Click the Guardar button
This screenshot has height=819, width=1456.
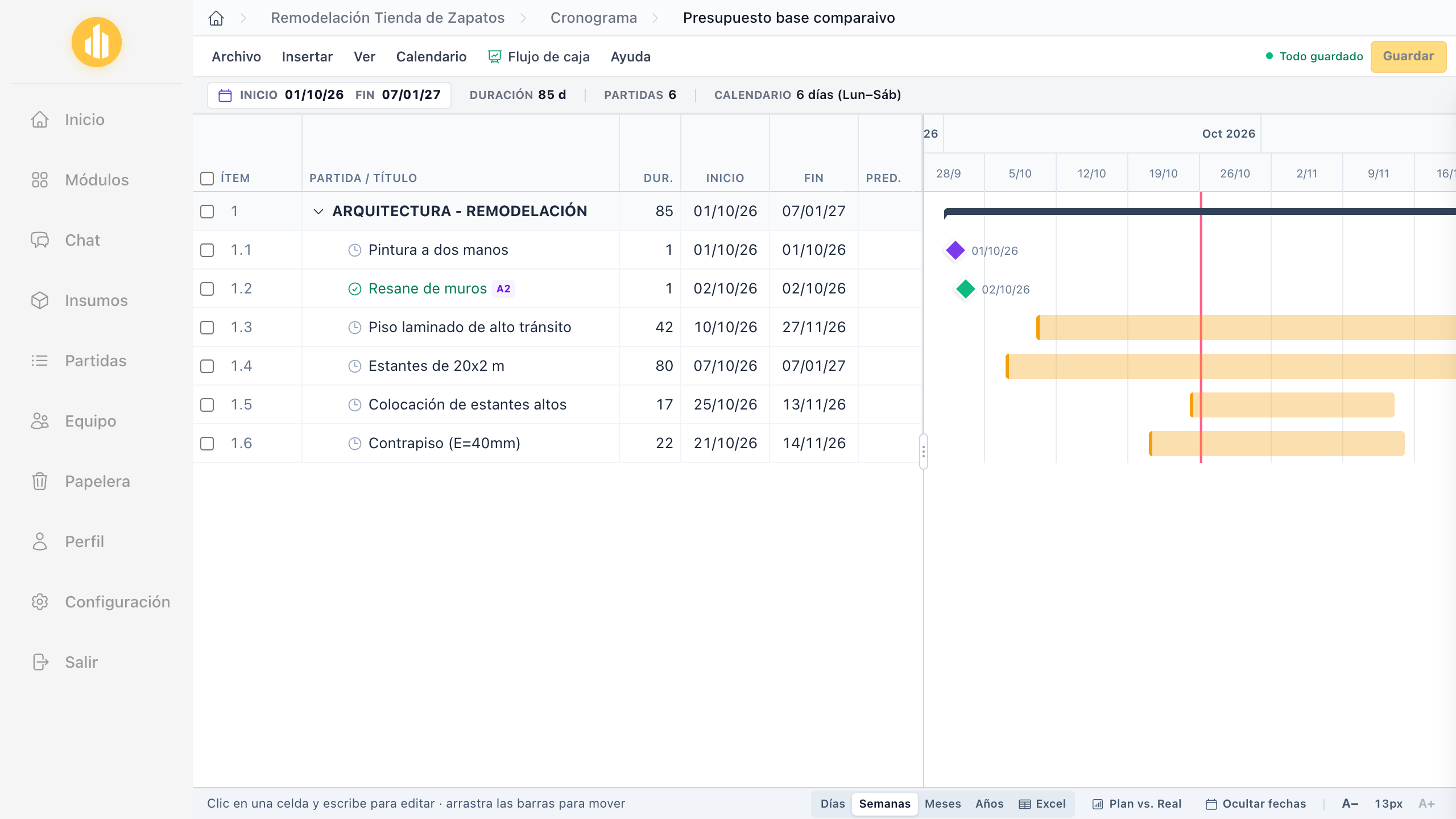pyautogui.click(x=1408, y=56)
